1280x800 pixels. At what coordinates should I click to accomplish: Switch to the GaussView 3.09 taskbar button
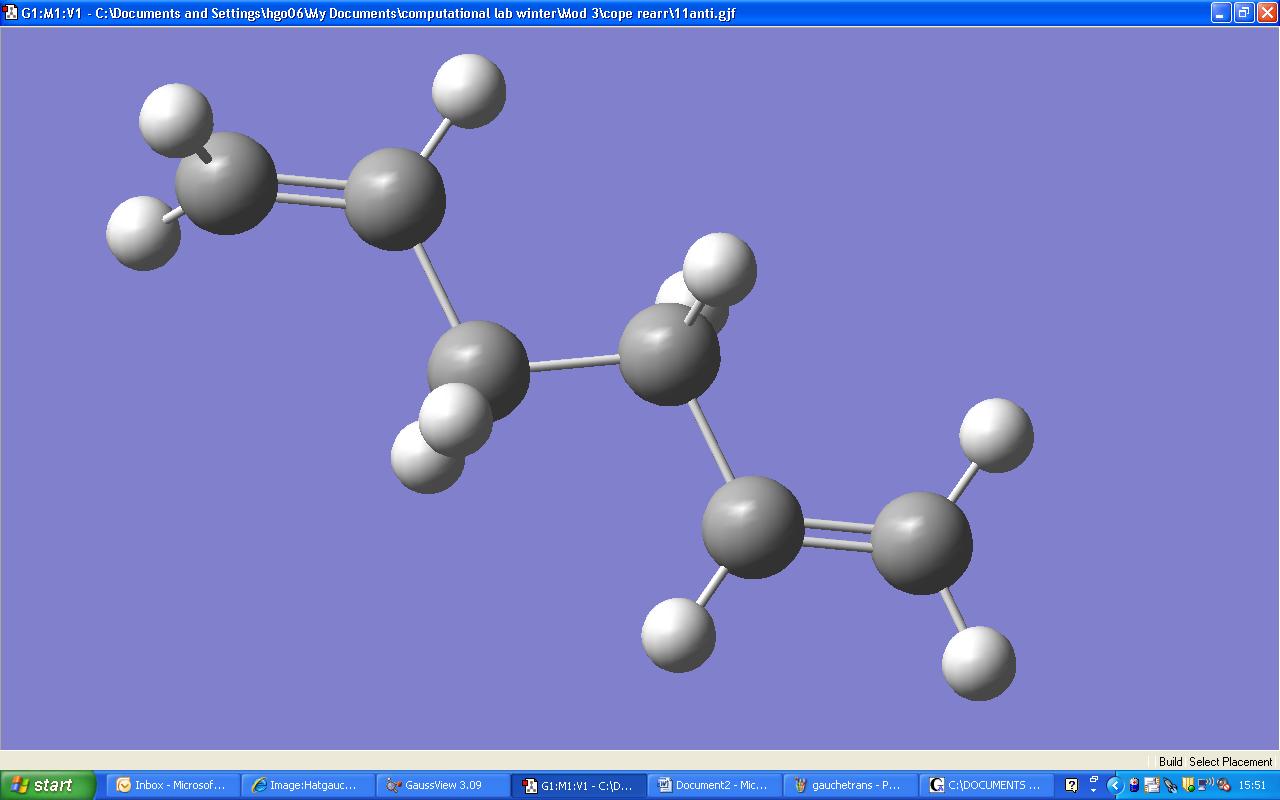point(442,785)
